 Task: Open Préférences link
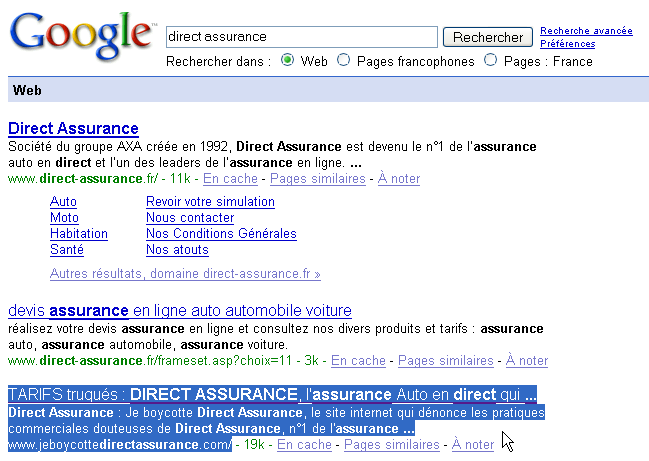567,43
